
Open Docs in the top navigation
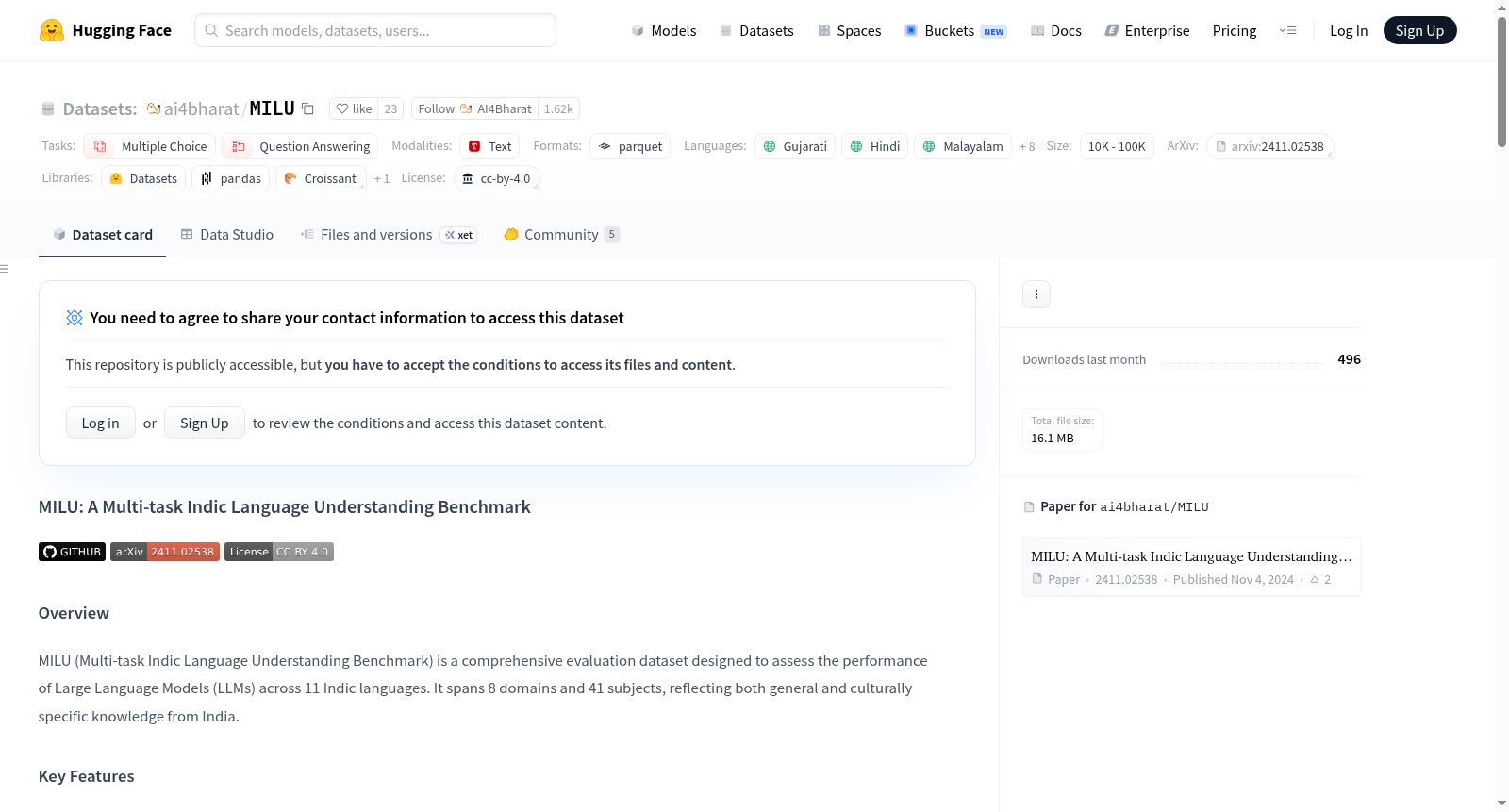1056,30
